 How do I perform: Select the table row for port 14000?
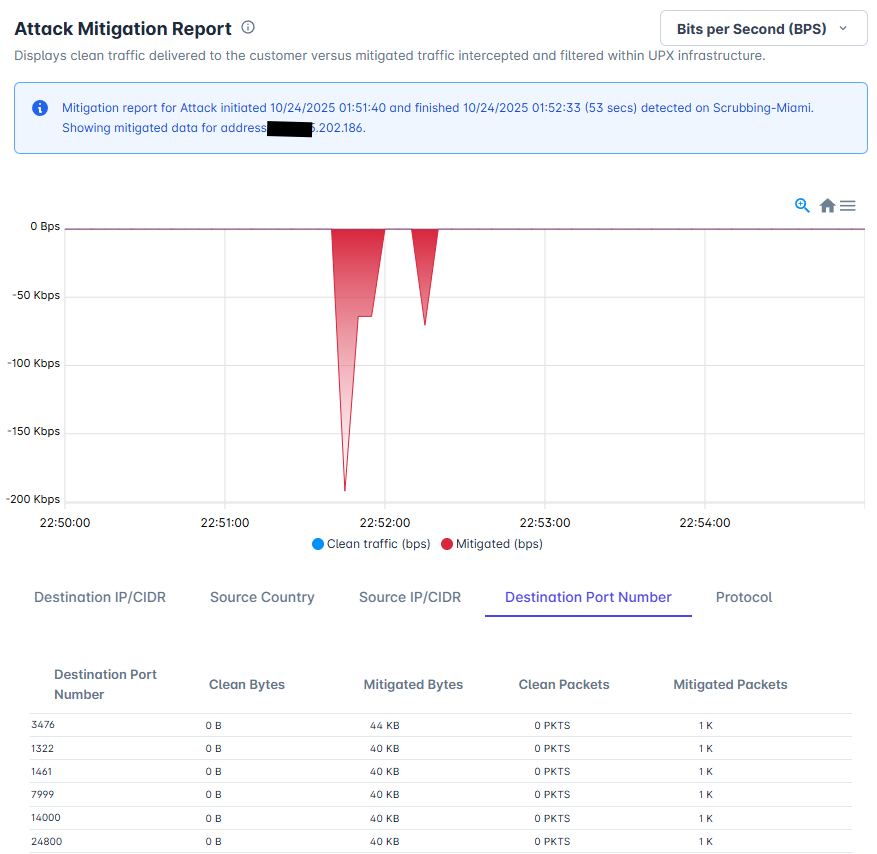click(441, 818)
